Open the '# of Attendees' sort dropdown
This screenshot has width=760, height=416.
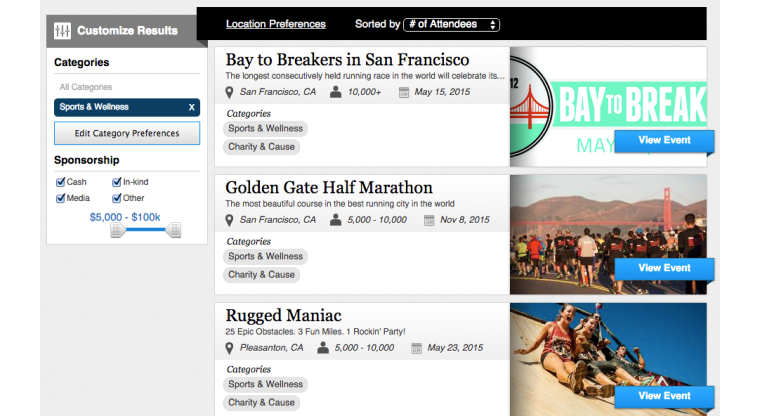[x=452, y=24]
